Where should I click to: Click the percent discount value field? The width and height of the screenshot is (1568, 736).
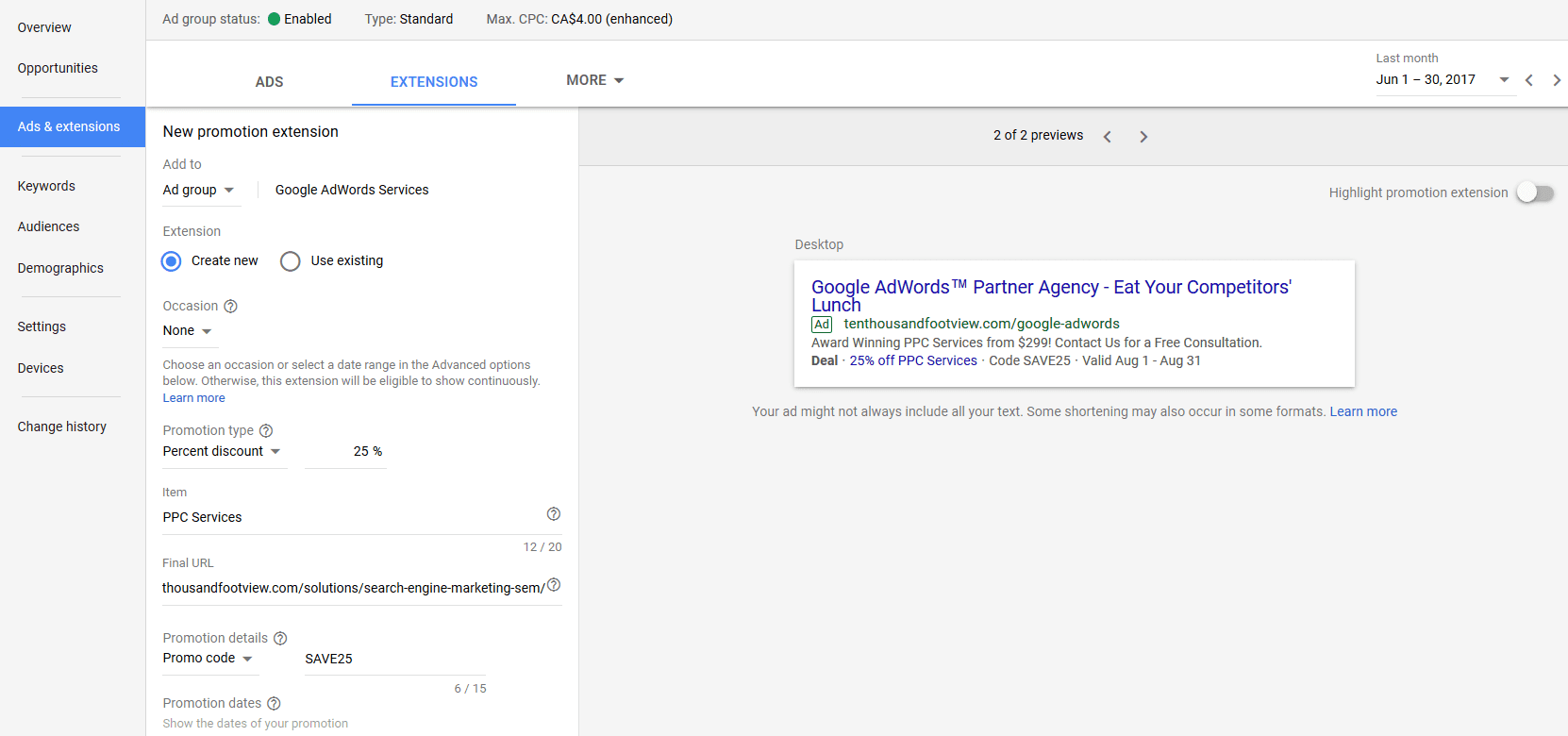click(345, 451)
